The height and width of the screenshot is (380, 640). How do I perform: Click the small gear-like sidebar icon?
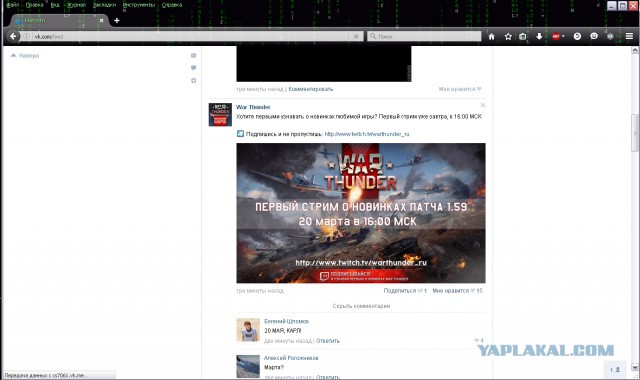pyautogui.click(x=193, y=80)
